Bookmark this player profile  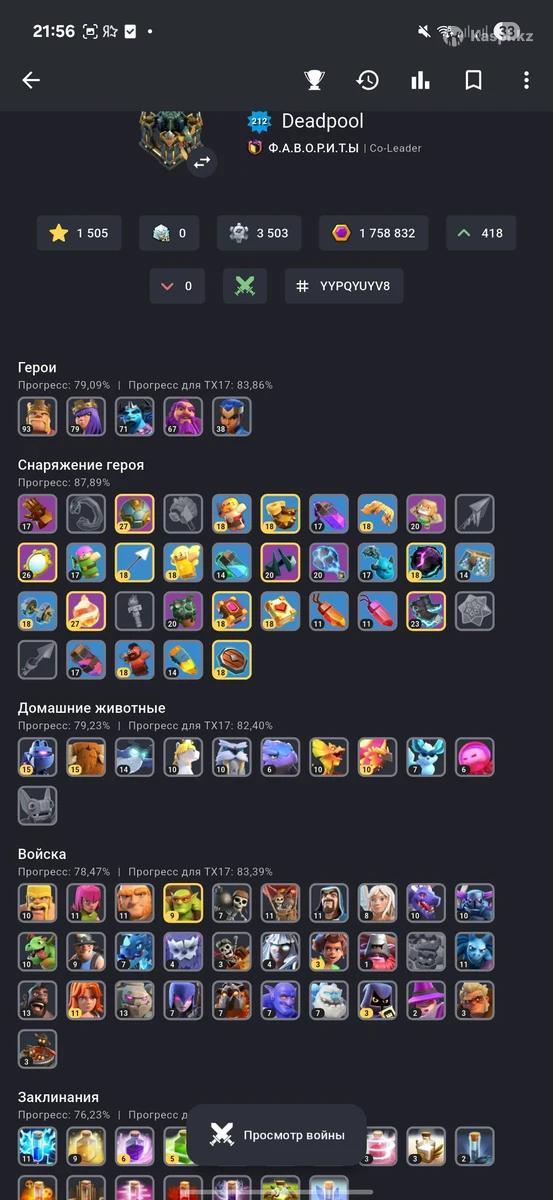[x=474, y=80]
